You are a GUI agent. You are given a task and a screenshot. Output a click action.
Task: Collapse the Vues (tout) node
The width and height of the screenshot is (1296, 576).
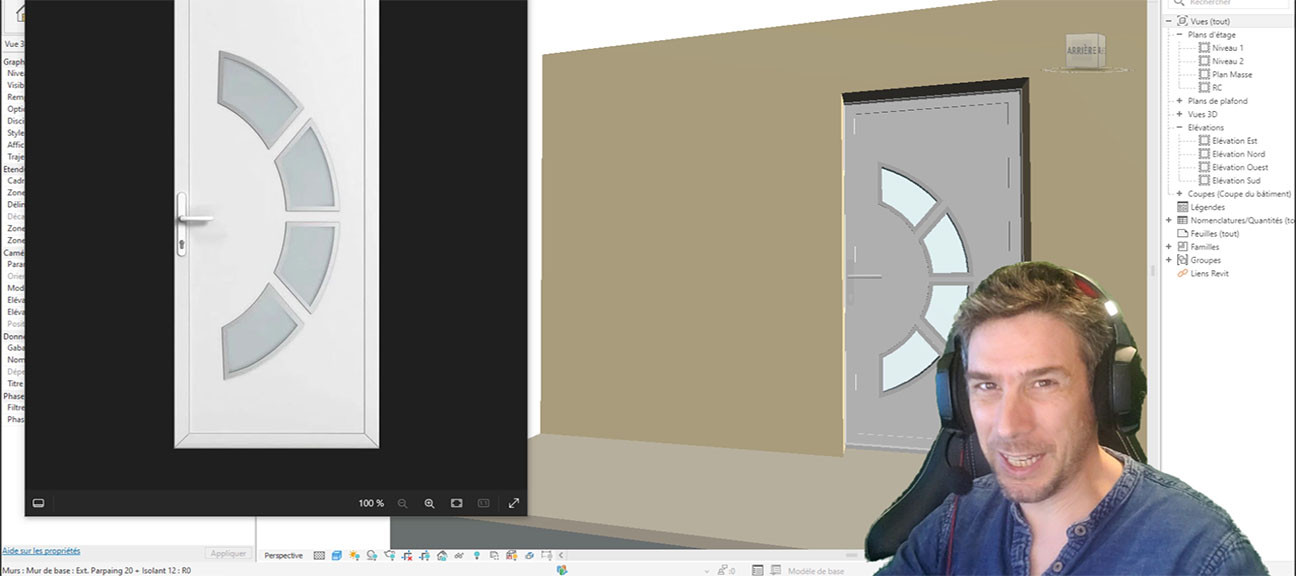click(x=1169, y=21)
